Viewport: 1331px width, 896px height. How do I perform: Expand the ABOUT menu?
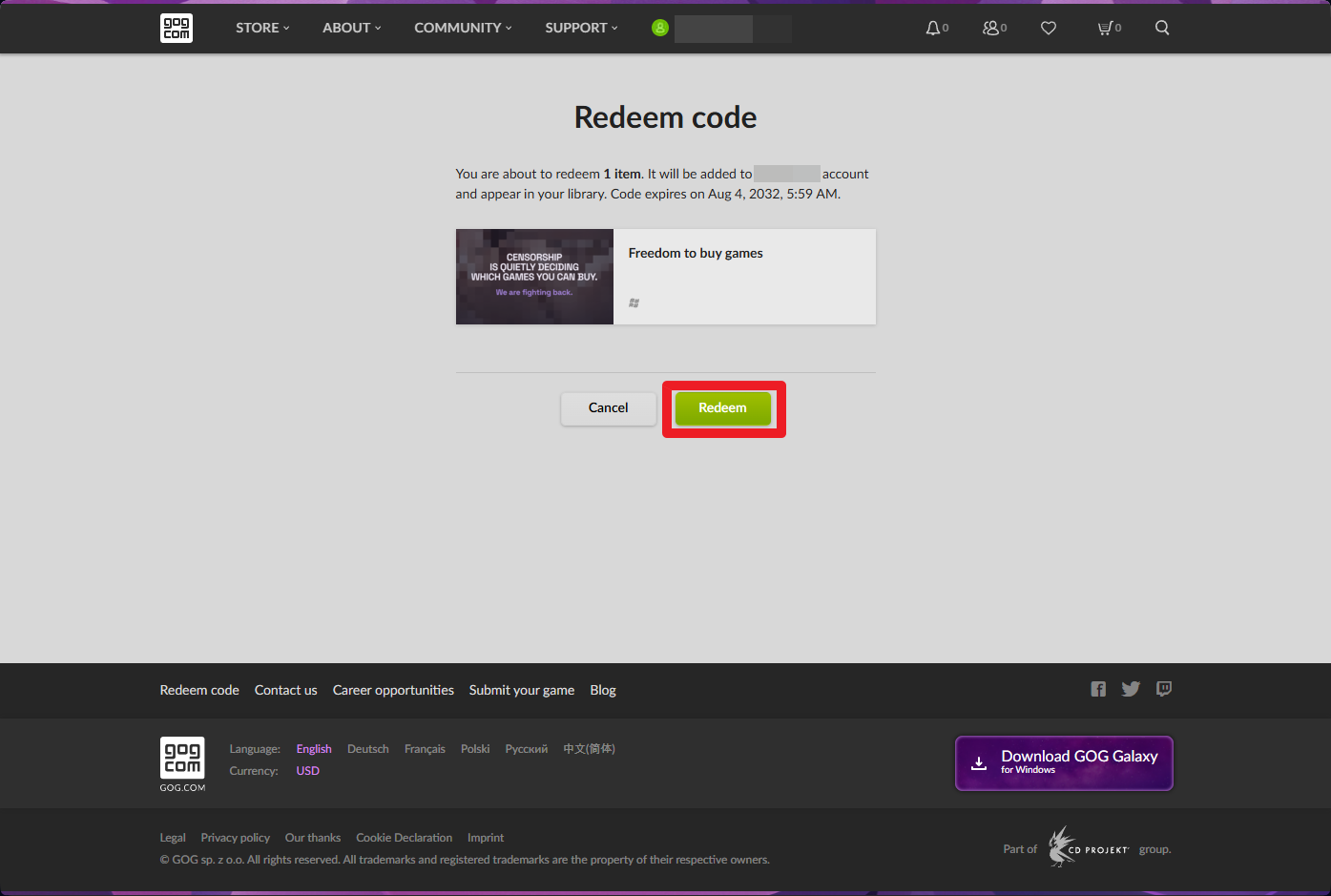(351, 28)
